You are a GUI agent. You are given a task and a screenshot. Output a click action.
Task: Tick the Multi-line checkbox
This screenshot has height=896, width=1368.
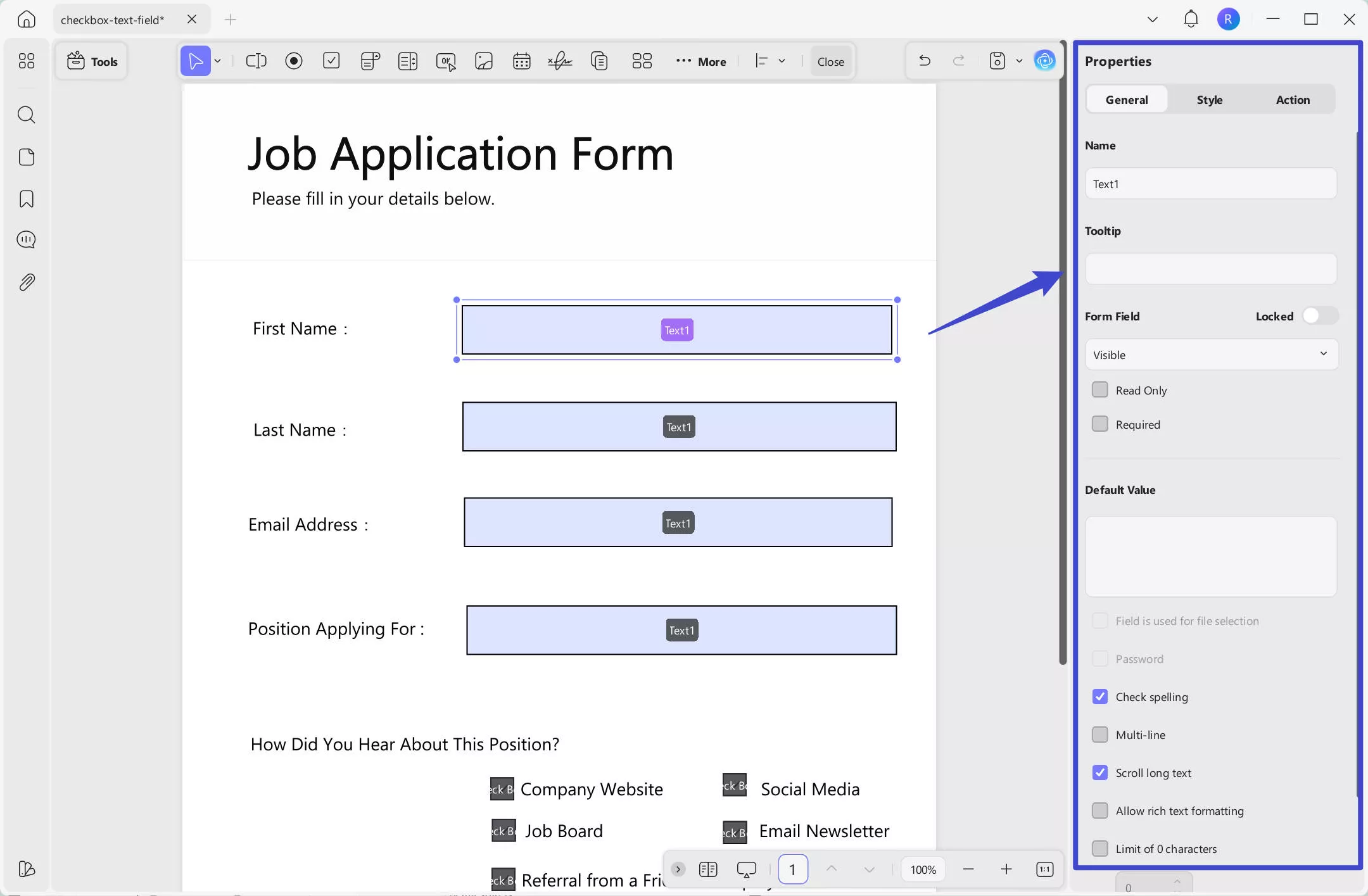click(1100, 735)
